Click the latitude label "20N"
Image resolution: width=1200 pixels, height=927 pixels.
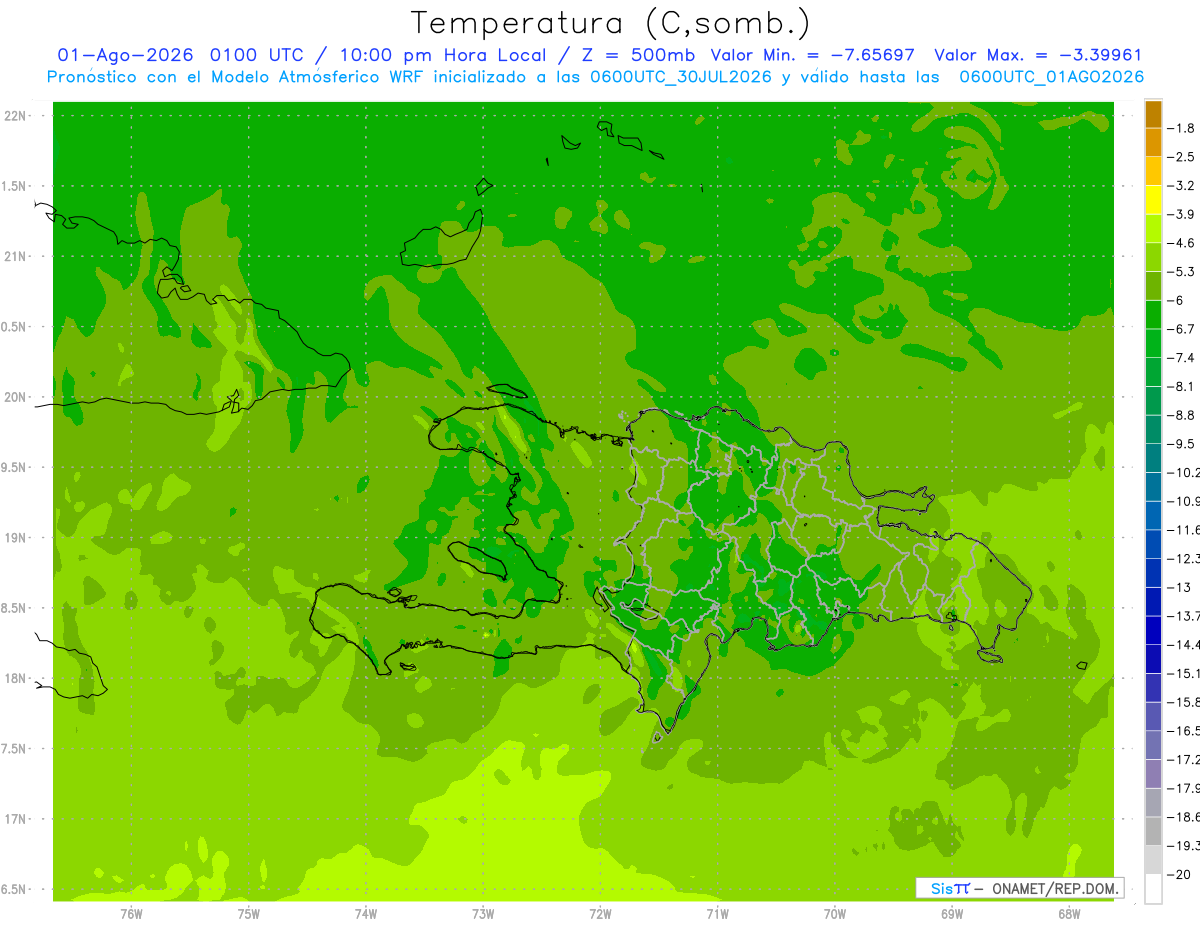pos(16,397)
